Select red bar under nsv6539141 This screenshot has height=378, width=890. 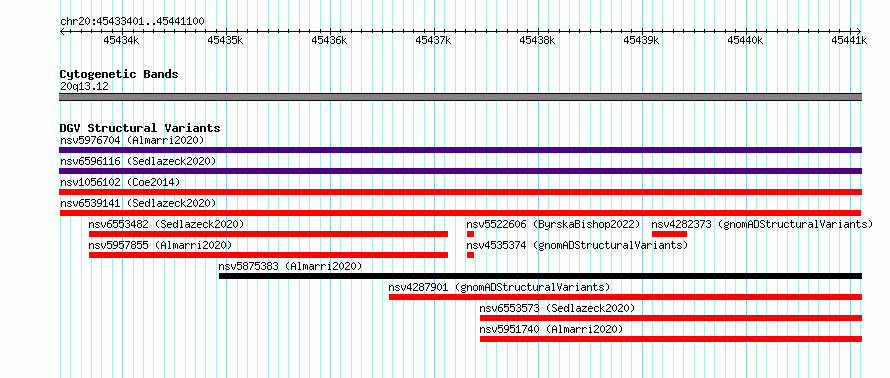[460, 213]
